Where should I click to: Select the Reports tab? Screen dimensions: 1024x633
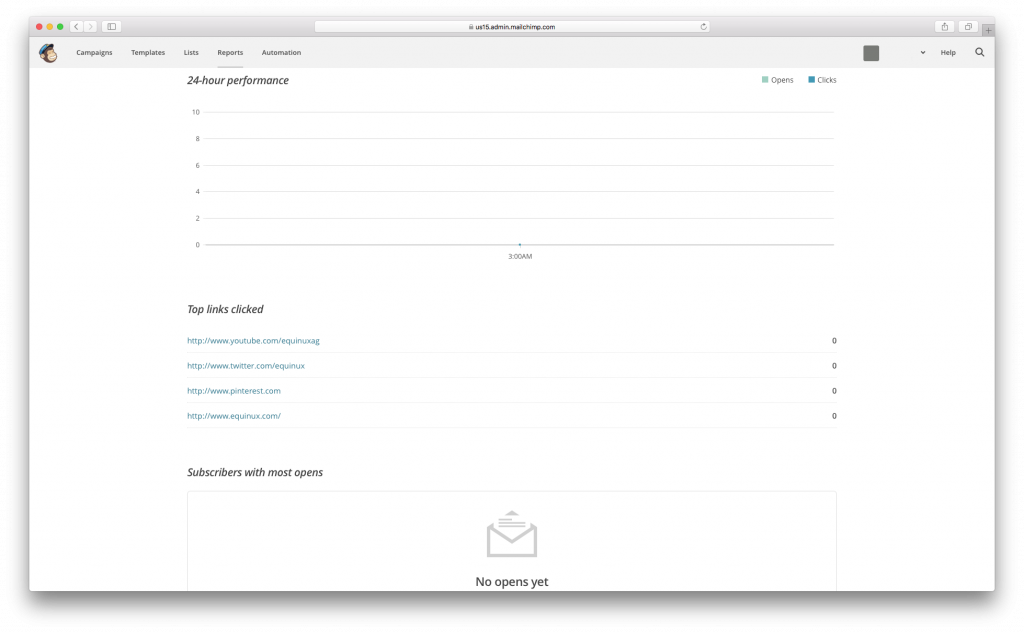coord(230,52)
